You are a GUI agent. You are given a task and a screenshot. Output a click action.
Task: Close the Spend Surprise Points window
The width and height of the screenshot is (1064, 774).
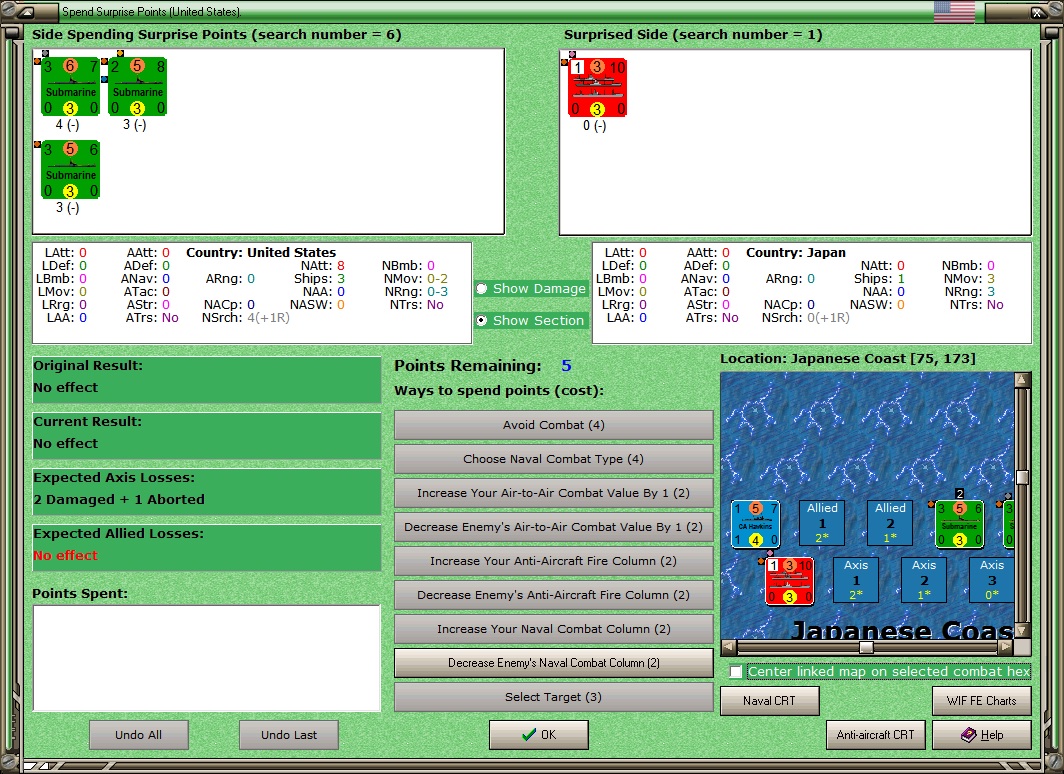click(1038, 12)
